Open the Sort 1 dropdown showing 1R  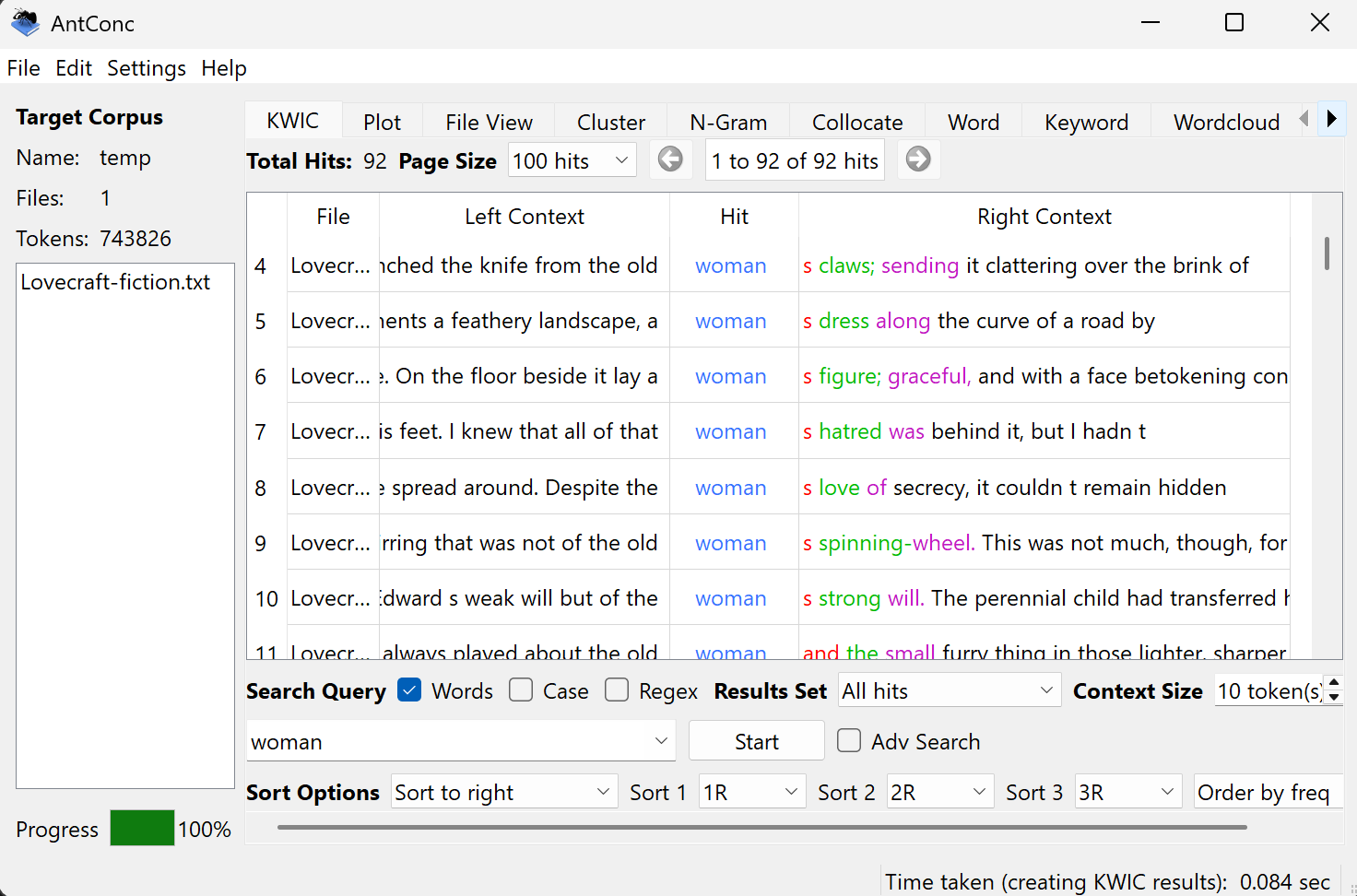[x=750, y=792]
